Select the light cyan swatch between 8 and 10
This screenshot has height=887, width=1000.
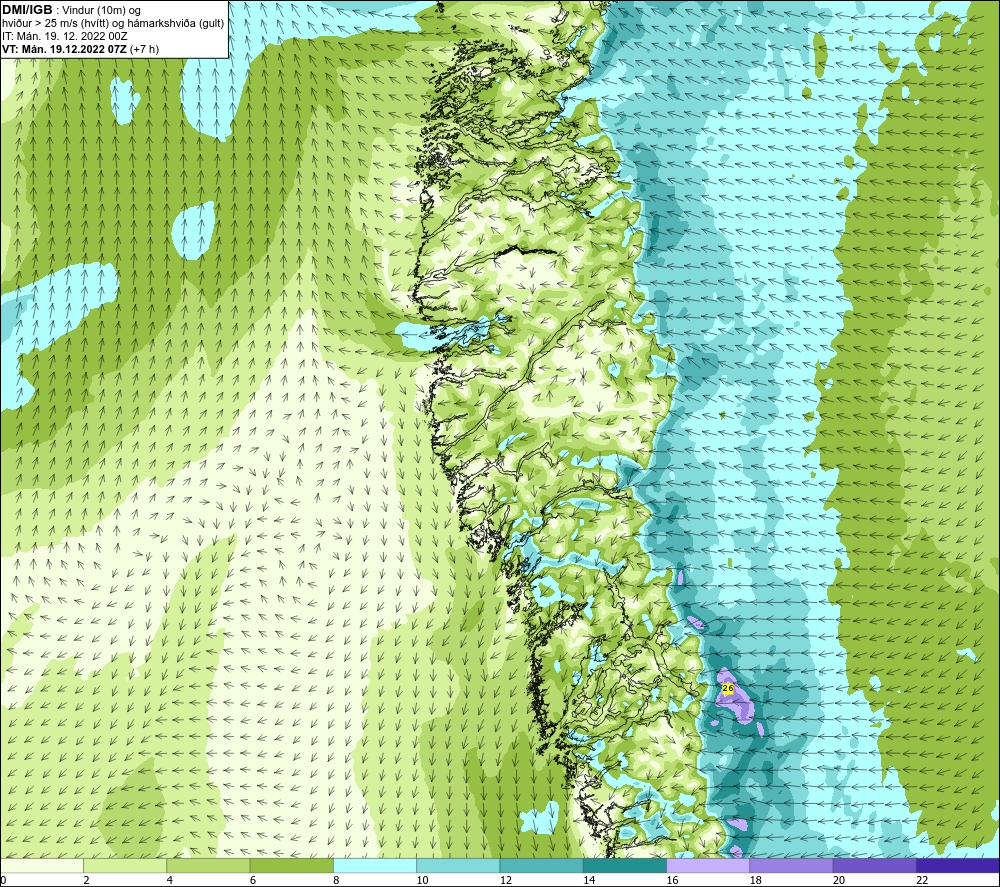[375, 865]
